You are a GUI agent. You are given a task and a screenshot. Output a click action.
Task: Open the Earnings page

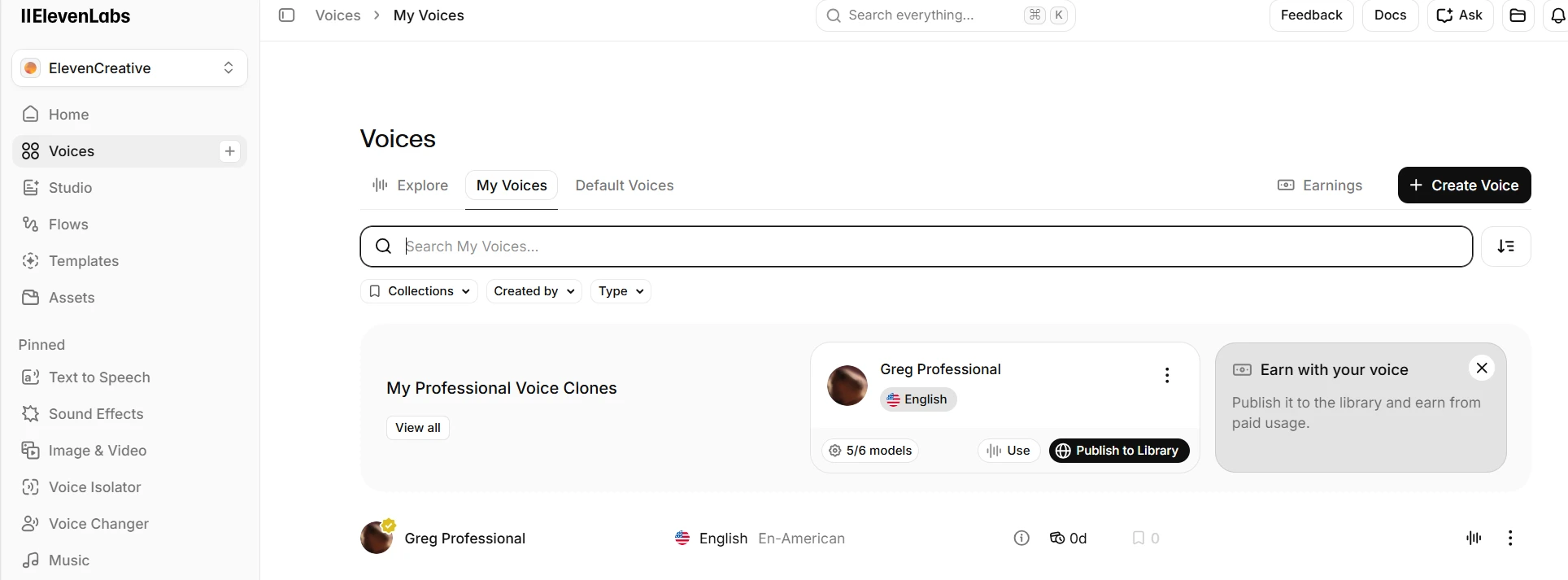coord(1320,185)
